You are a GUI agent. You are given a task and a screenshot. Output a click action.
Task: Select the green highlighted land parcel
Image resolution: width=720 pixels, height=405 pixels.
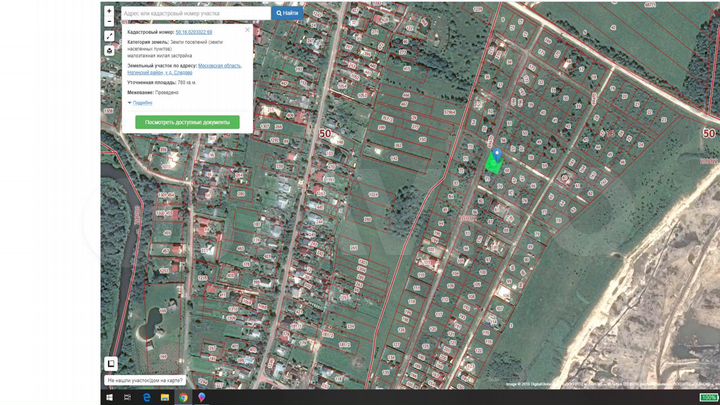pos(494,165)
